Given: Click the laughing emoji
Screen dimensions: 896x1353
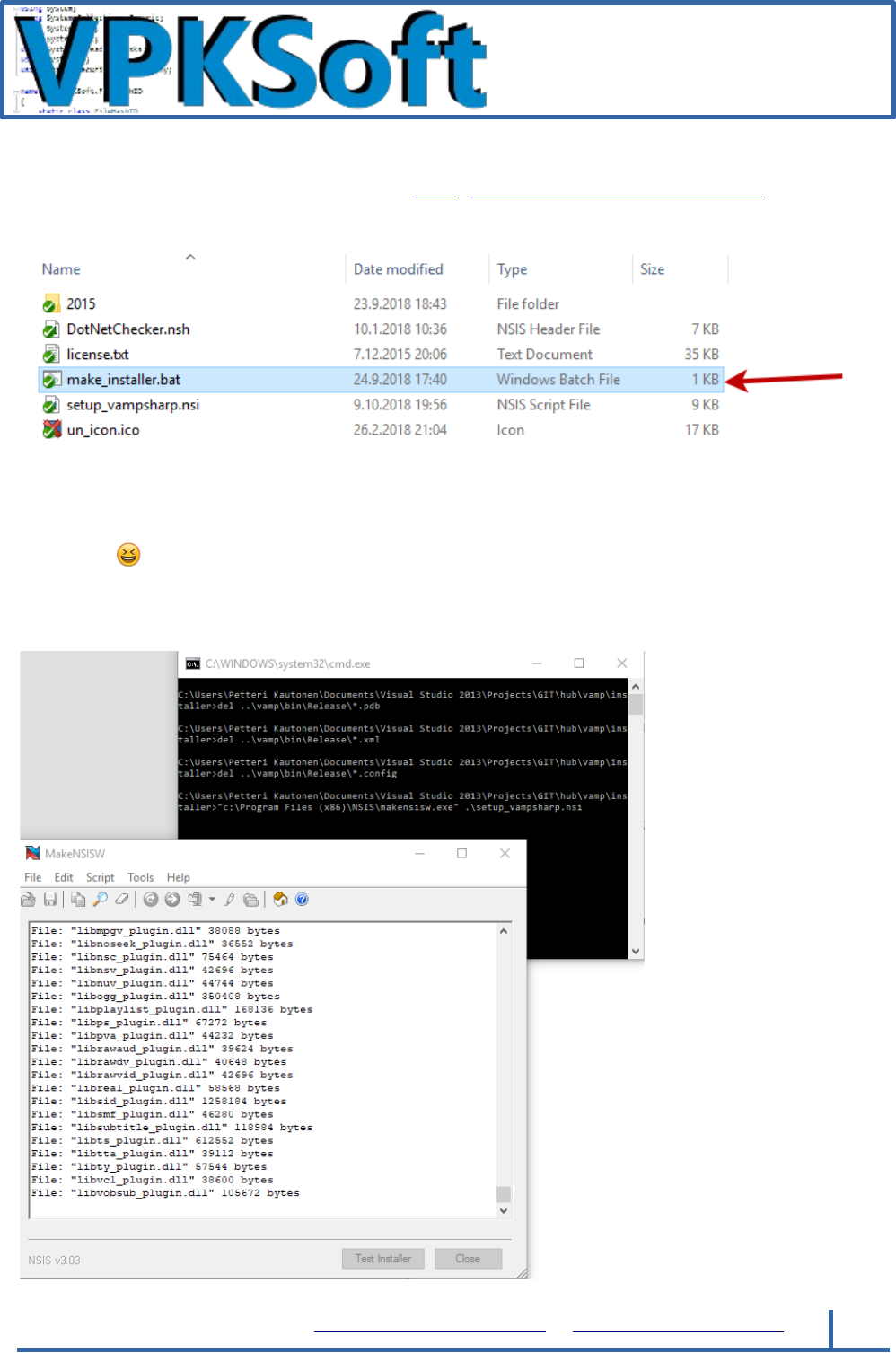Looking at the screenshot, I should pos(128,555).
